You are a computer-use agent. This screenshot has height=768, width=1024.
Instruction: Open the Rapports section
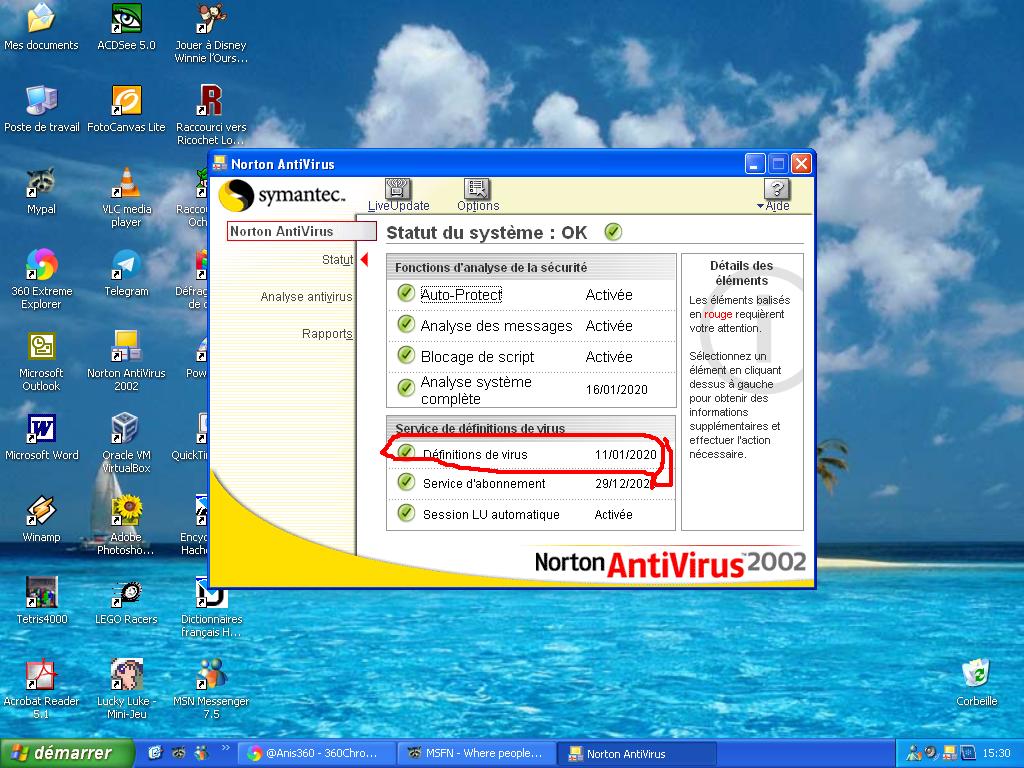327,334
